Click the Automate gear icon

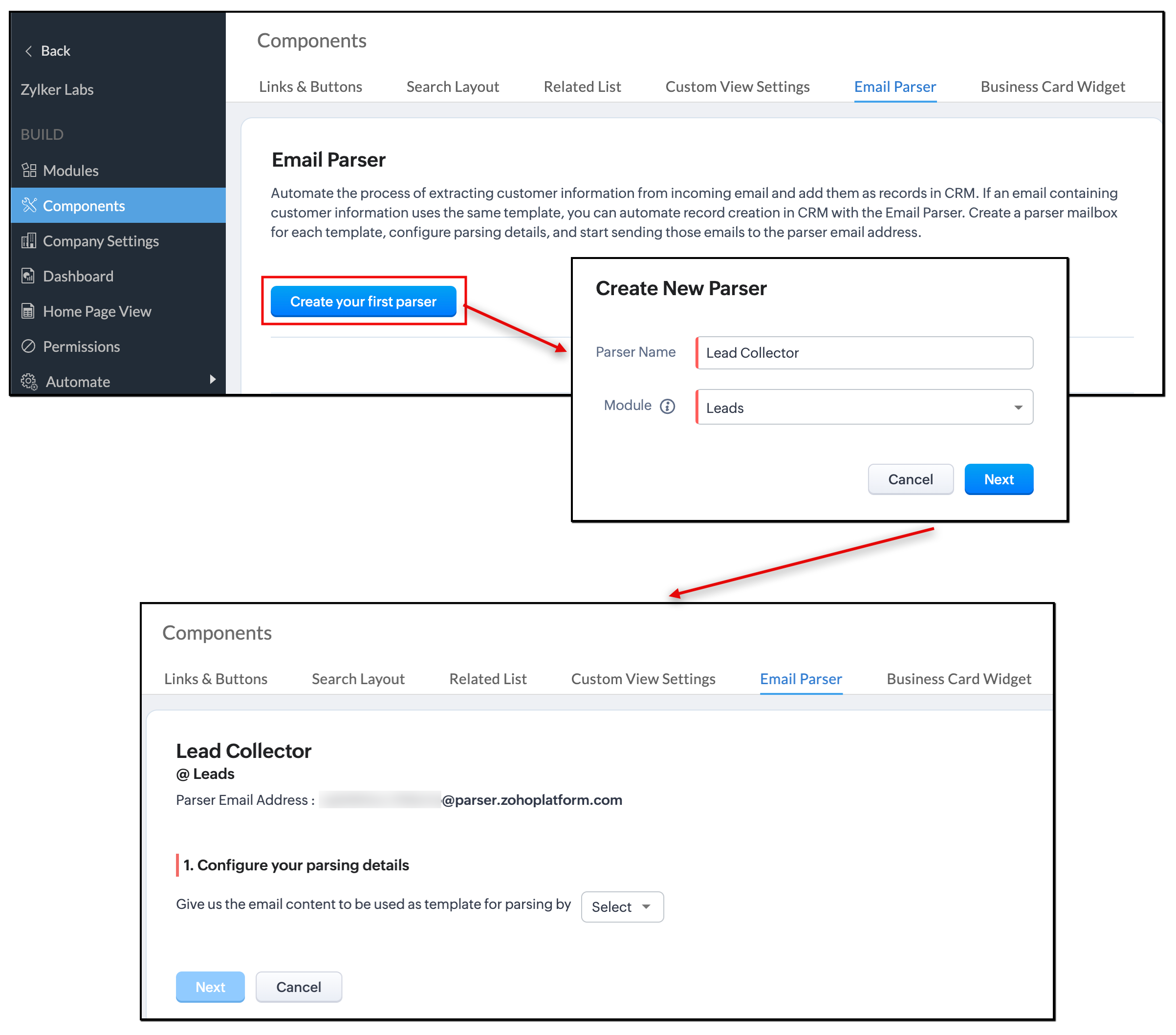(x=29, y=382)
